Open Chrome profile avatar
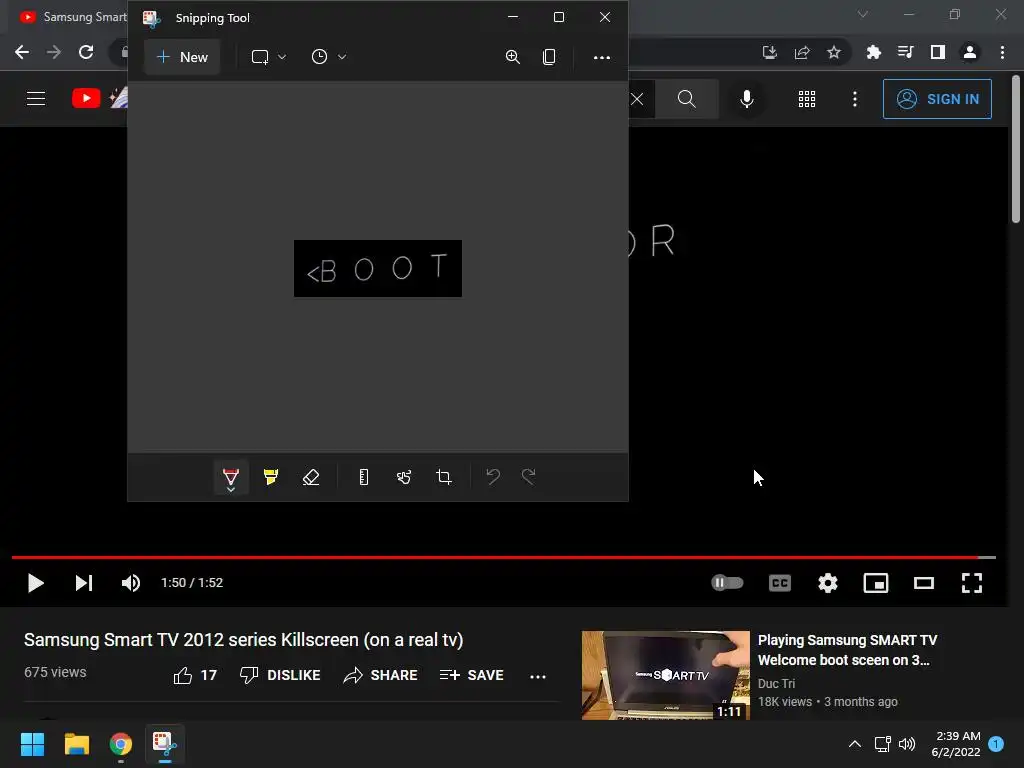The width and height of the screenshot is (1024, 768). pos(970,52)
